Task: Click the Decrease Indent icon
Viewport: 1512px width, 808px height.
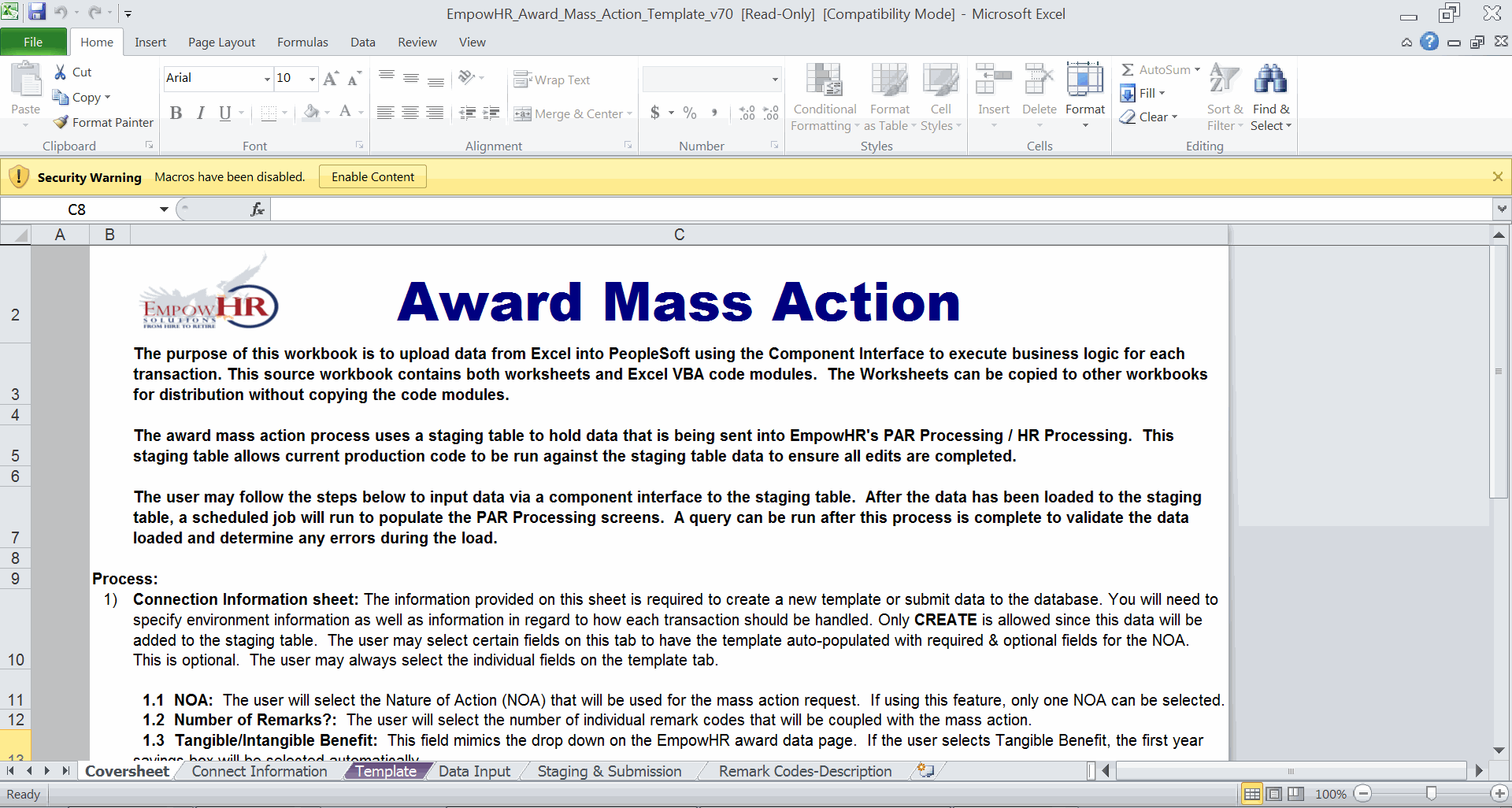Action: [x=467, y=113]
